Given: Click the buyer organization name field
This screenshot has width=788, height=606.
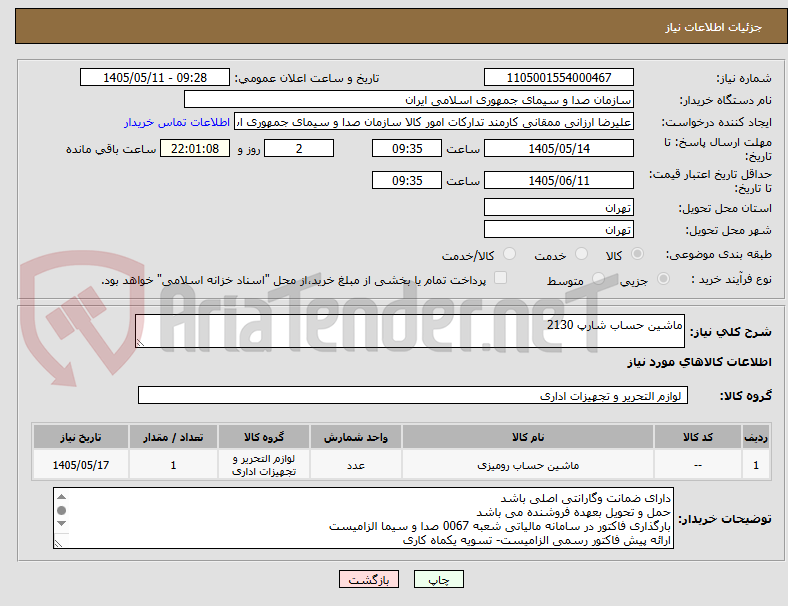Looking at the screenshot, I should click(x=409, y=99).
